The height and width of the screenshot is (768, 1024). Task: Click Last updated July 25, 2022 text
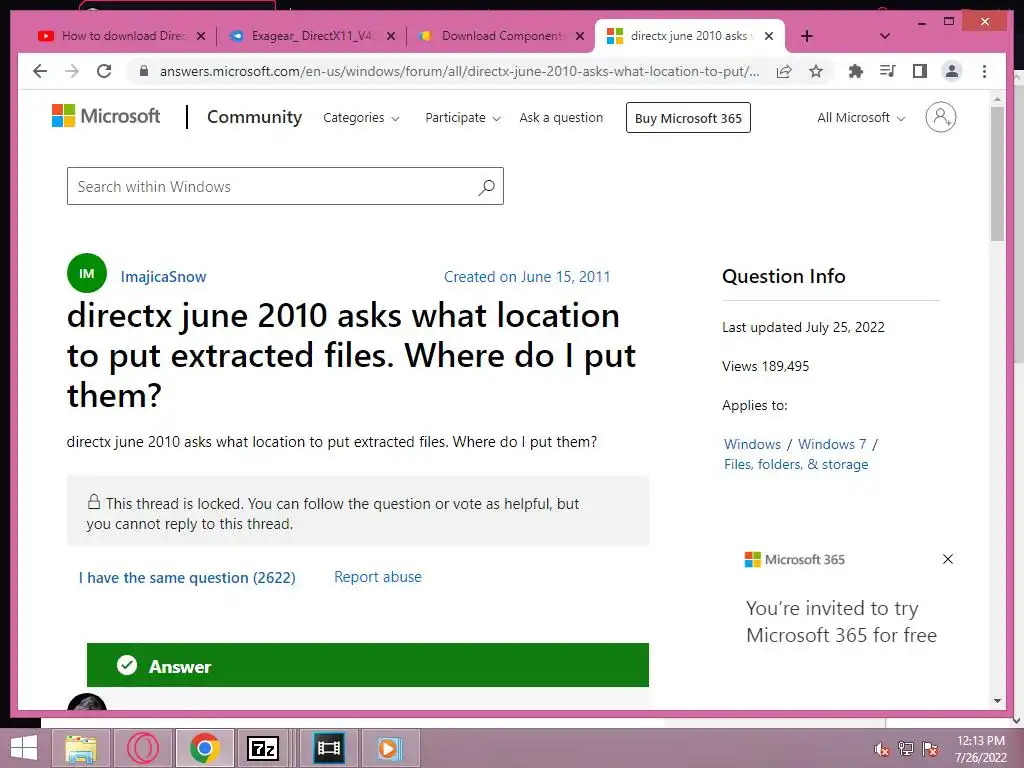click(x=803, y=327)
